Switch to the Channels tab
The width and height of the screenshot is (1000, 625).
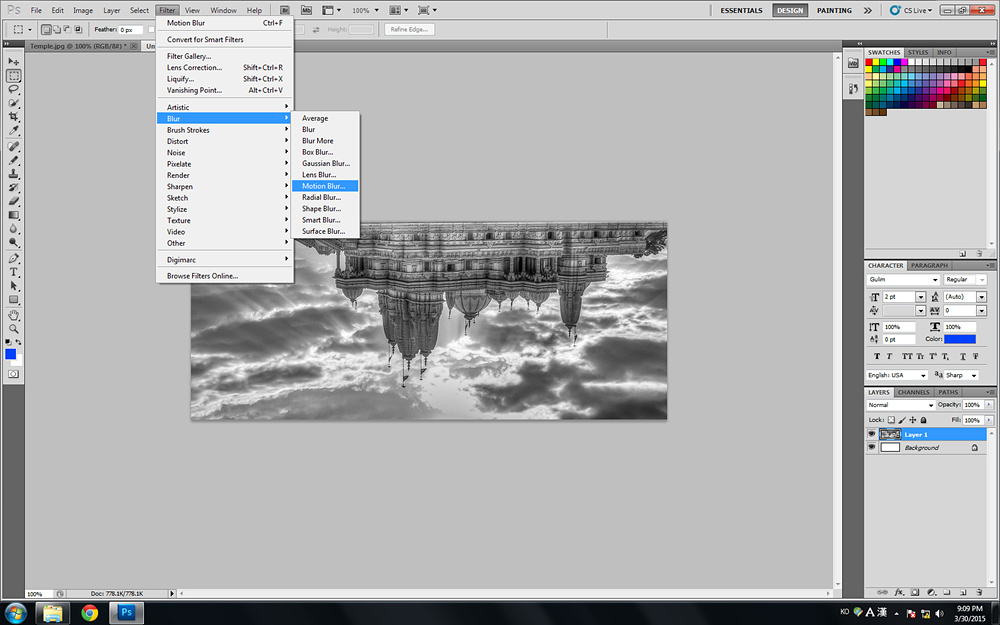(x=913, y=392)
